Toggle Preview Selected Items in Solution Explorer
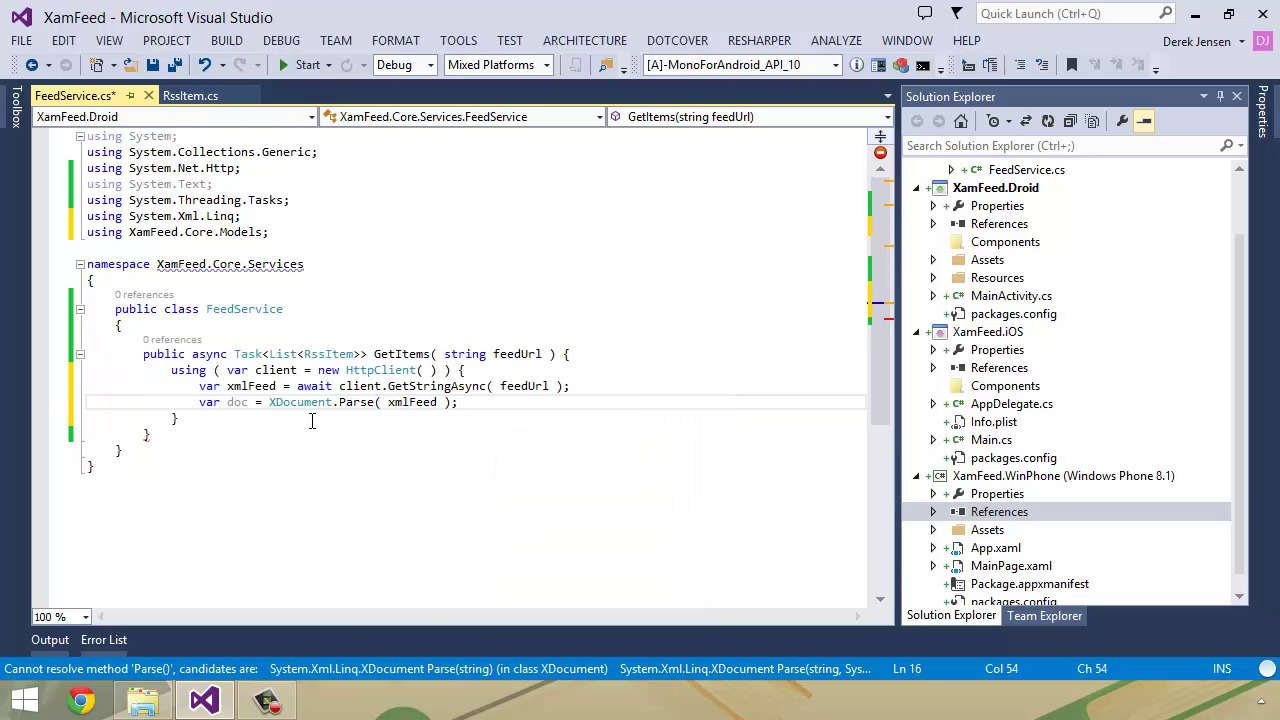Image resolution: width=1280 pixels, height=720 pixels. (x=1144, y=121)
